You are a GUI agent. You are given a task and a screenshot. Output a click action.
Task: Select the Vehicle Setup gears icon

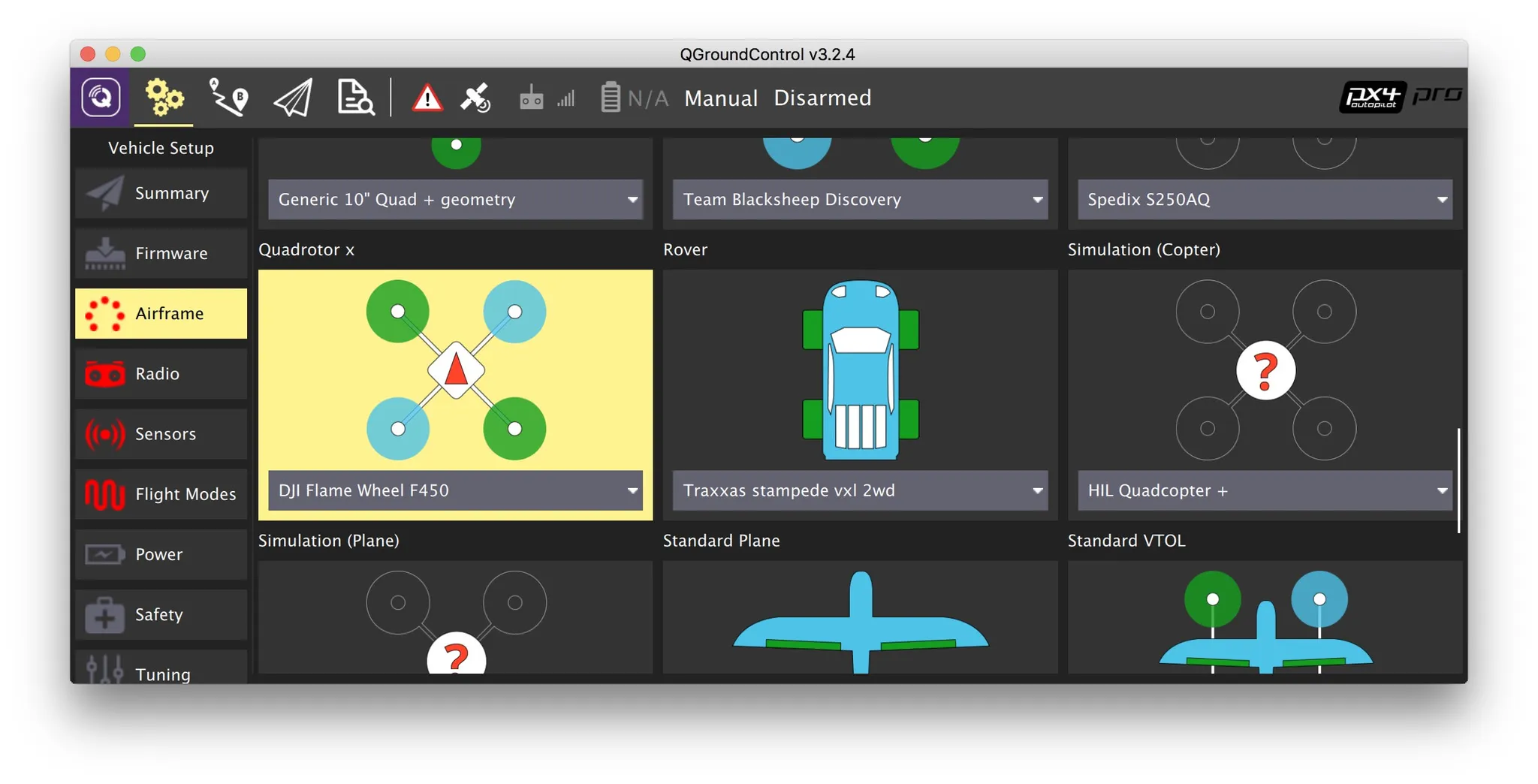[x=164, y=98]
